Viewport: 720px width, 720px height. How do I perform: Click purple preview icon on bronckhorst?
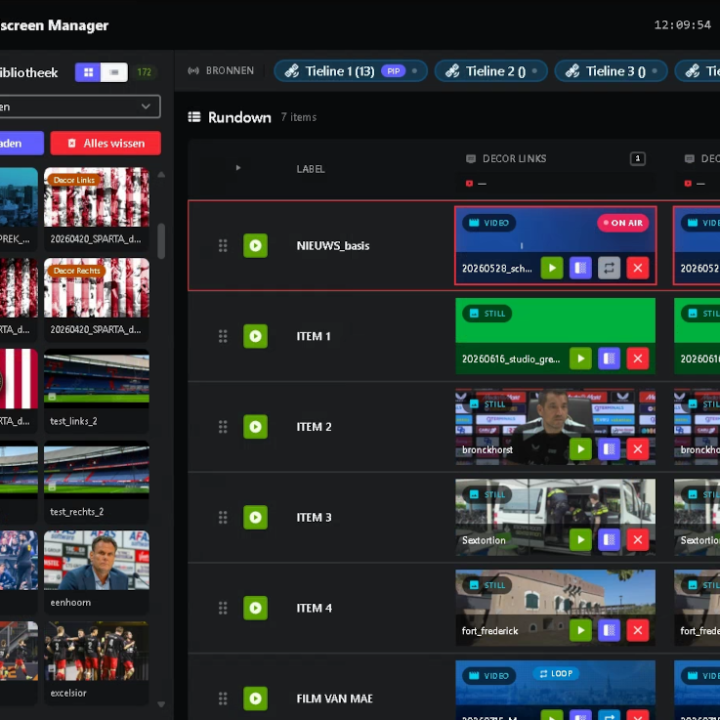point(609,449)
